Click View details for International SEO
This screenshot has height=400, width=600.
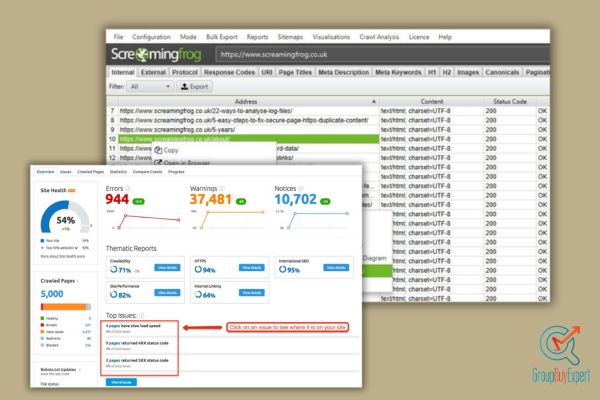336,268
